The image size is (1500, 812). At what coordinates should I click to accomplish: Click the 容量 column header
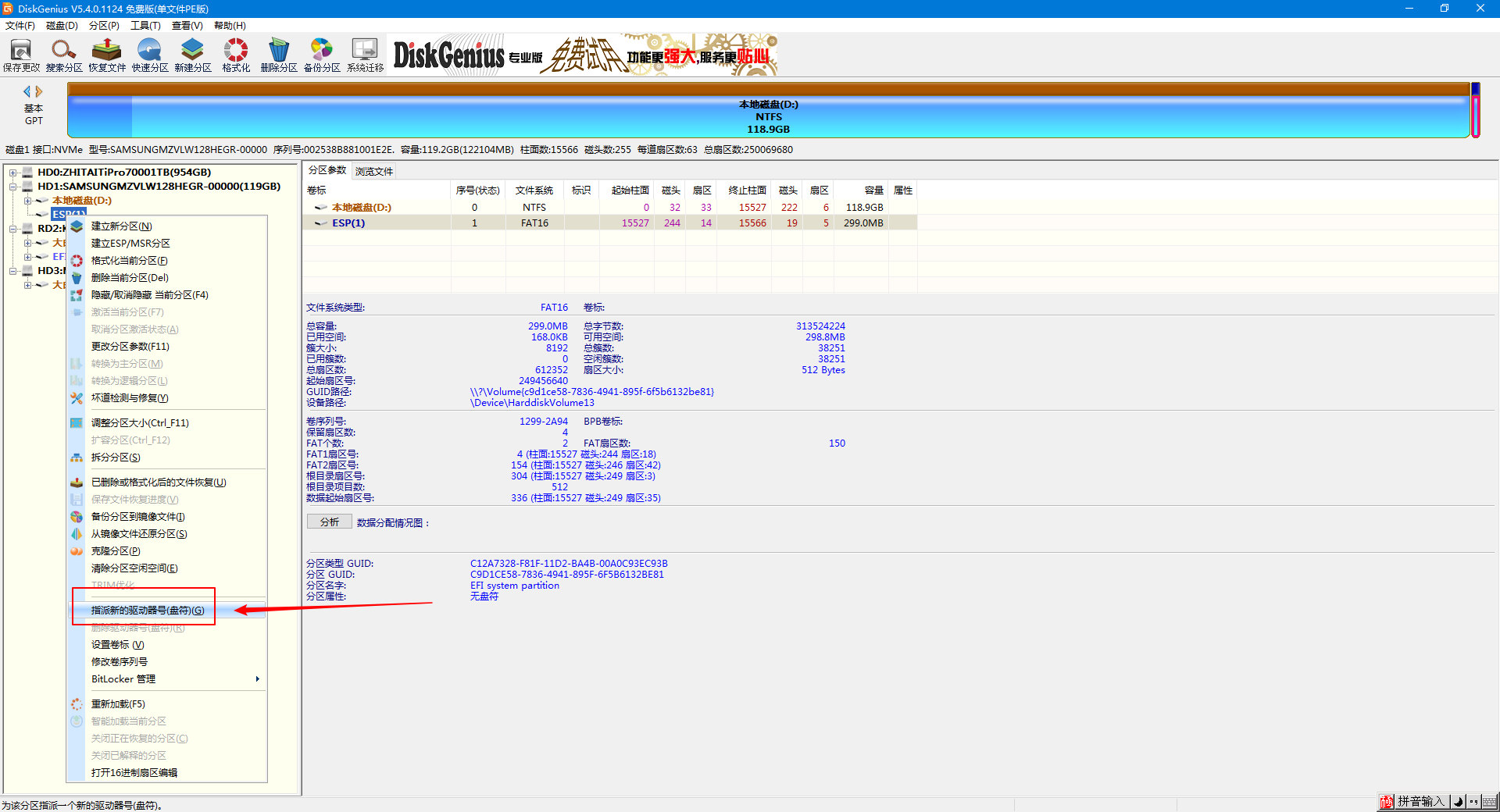pyautogui.click(x=861, y=191)
